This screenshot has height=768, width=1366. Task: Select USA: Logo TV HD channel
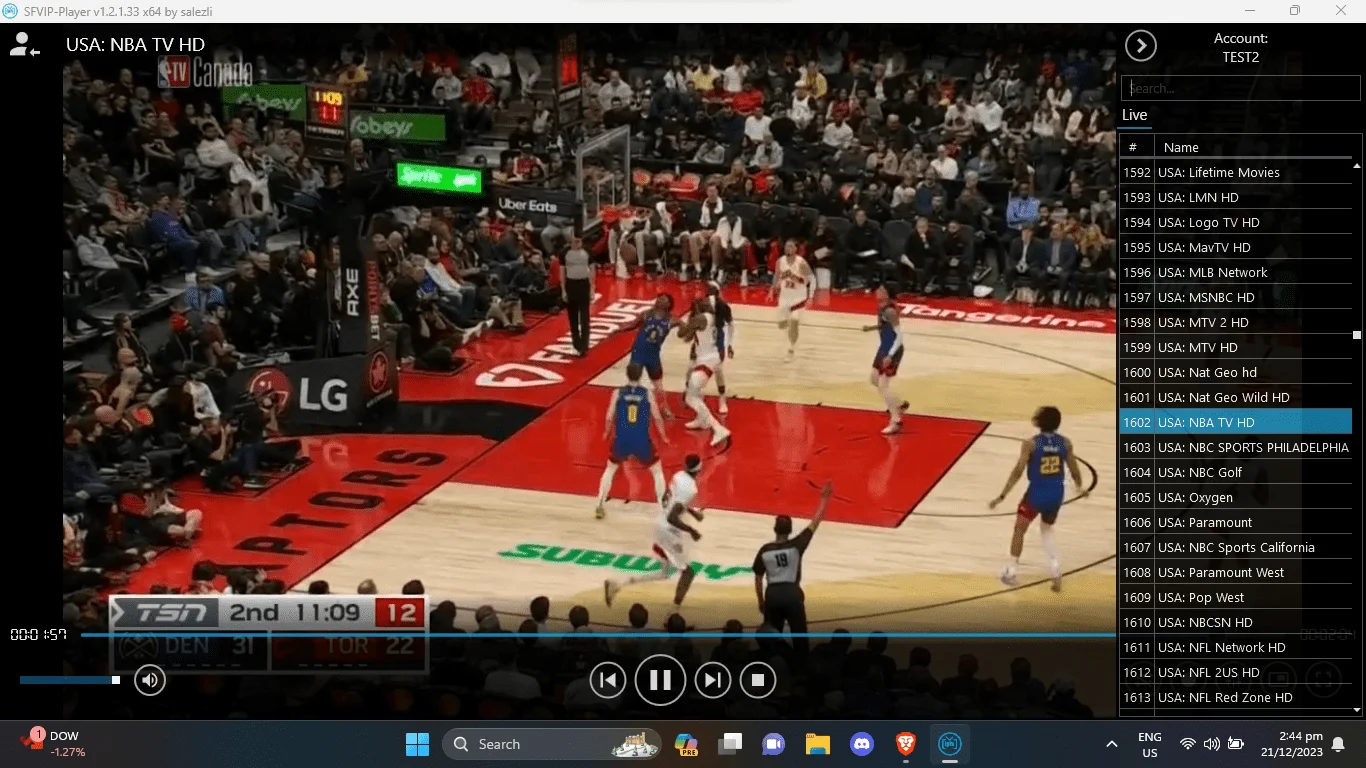(x=1236, y=222)
